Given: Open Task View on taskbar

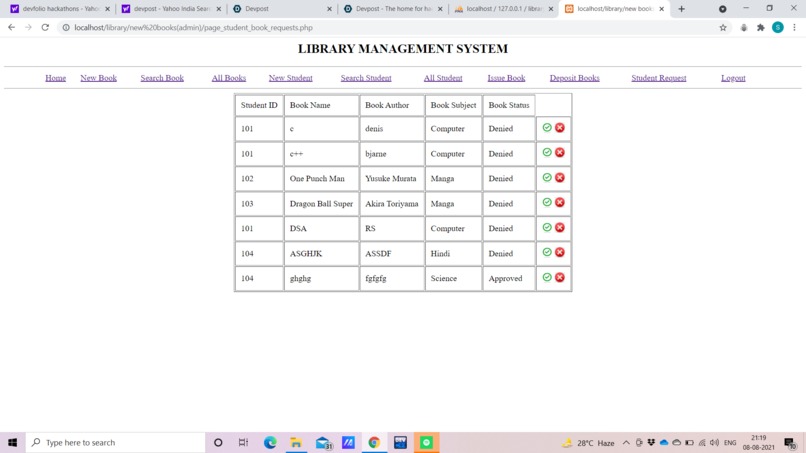Looking at the screenshot, I should coord(243,442).
